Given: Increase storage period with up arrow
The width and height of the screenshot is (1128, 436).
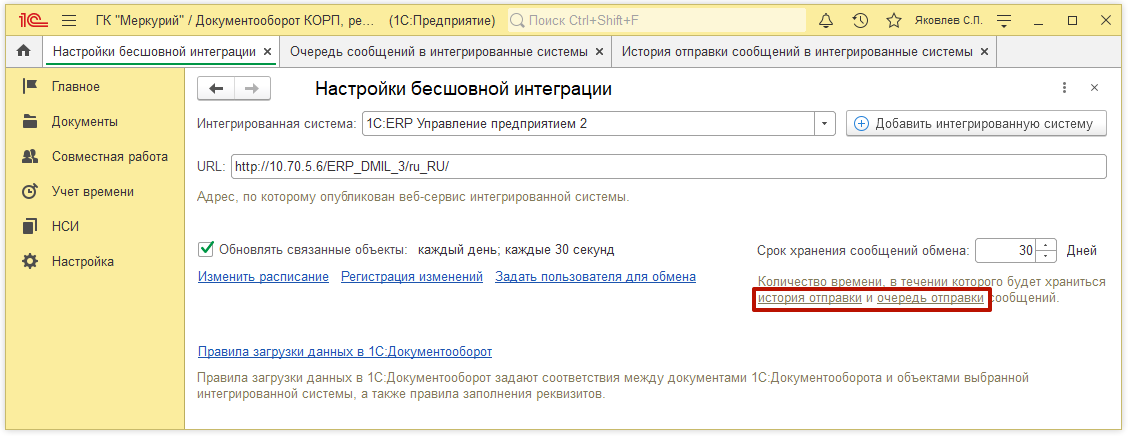Looking at the screenshot, I should (1047, 245).
